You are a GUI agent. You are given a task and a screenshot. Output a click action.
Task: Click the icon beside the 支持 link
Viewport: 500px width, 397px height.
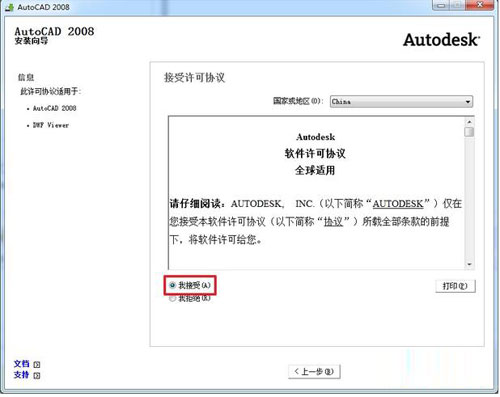pos(37,375)
